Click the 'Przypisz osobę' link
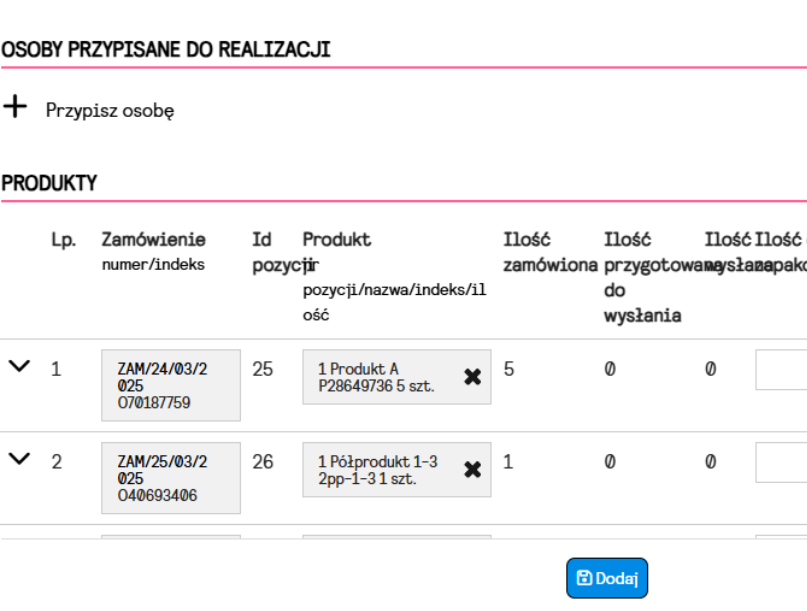The height and width of the screenshot is (611, 807). pyautogui.click(x=110, y=110)
